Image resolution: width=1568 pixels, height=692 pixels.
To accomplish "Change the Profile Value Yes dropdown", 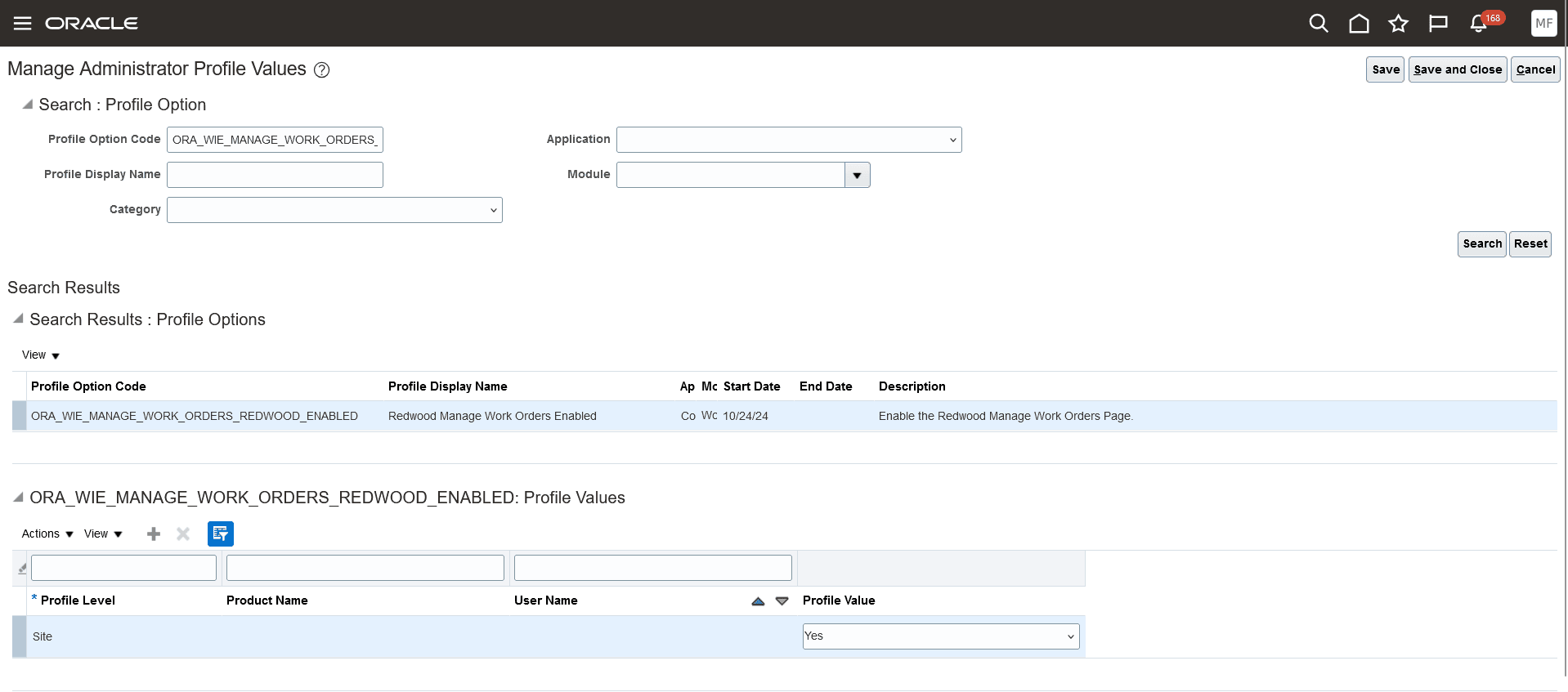I will click(941, 636).
